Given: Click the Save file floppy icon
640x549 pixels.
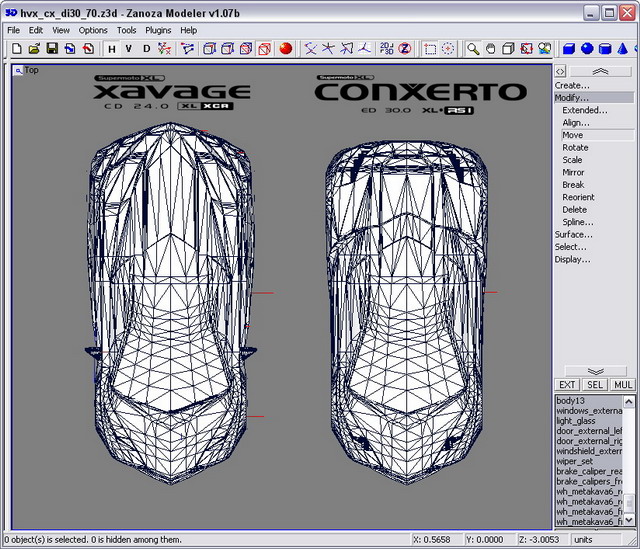Looking at the screenshot, I should (x=52, y=48).
